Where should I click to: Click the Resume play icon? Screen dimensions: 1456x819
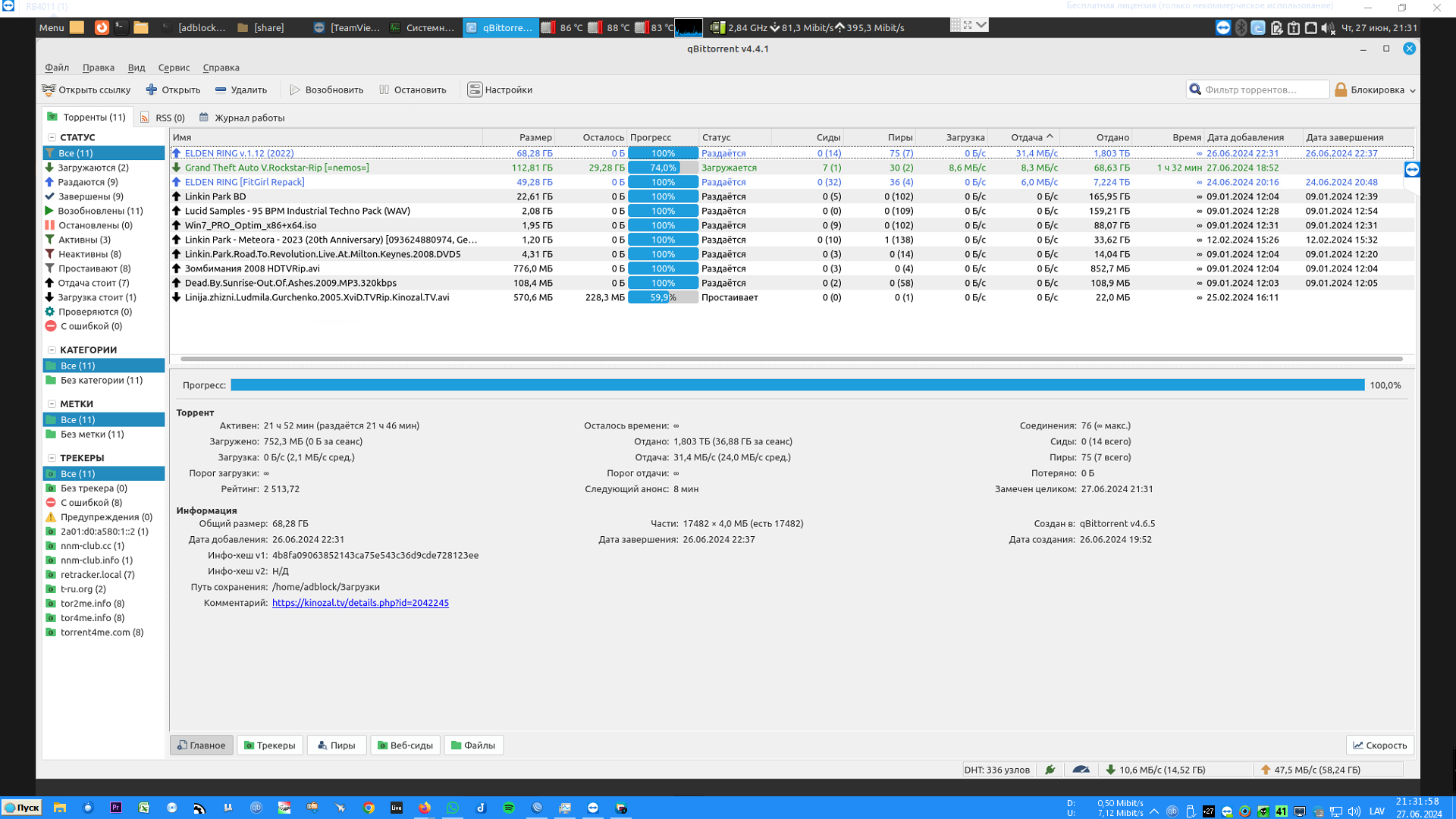tap(295, 89)
